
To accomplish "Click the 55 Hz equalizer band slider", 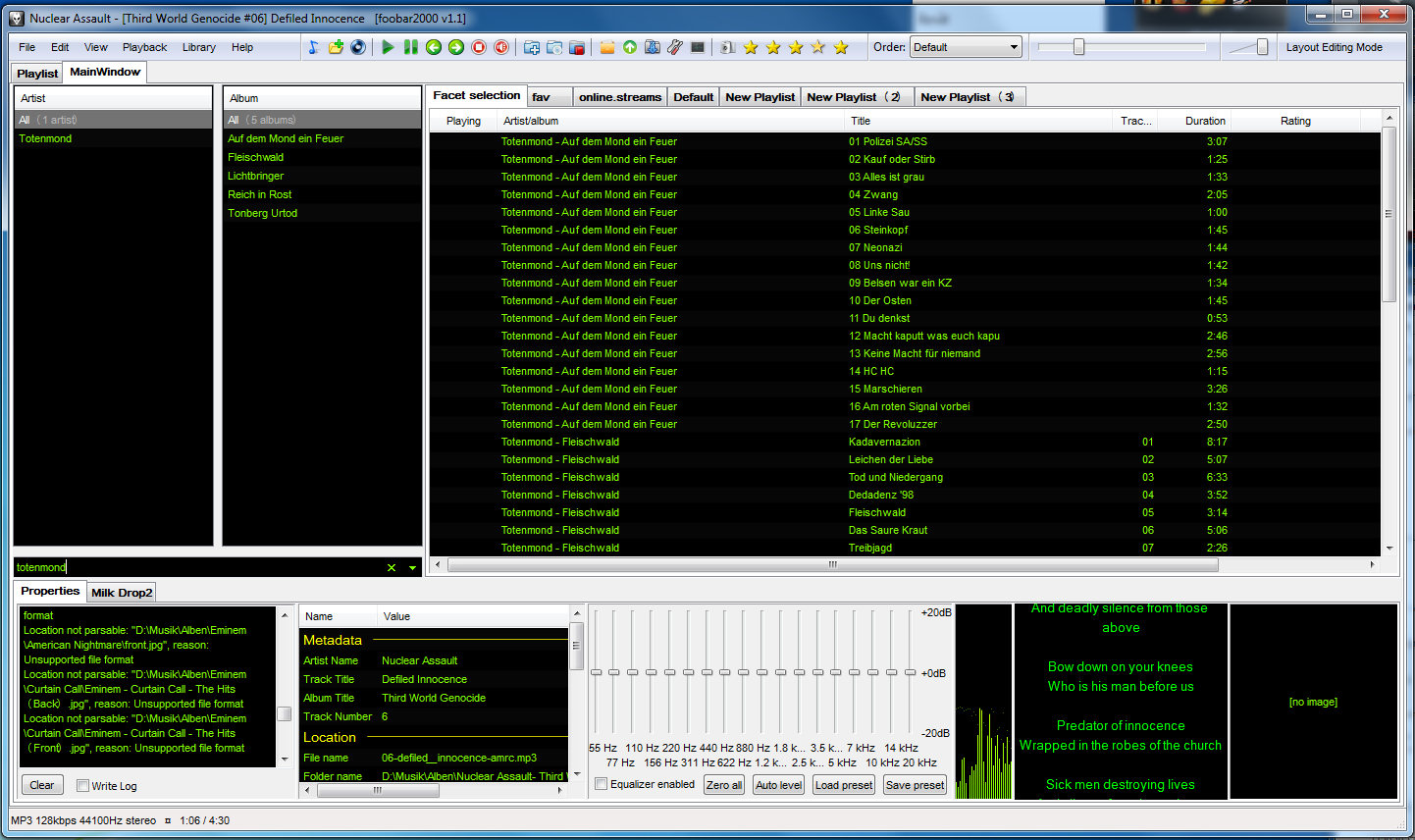I will (596, 673).
